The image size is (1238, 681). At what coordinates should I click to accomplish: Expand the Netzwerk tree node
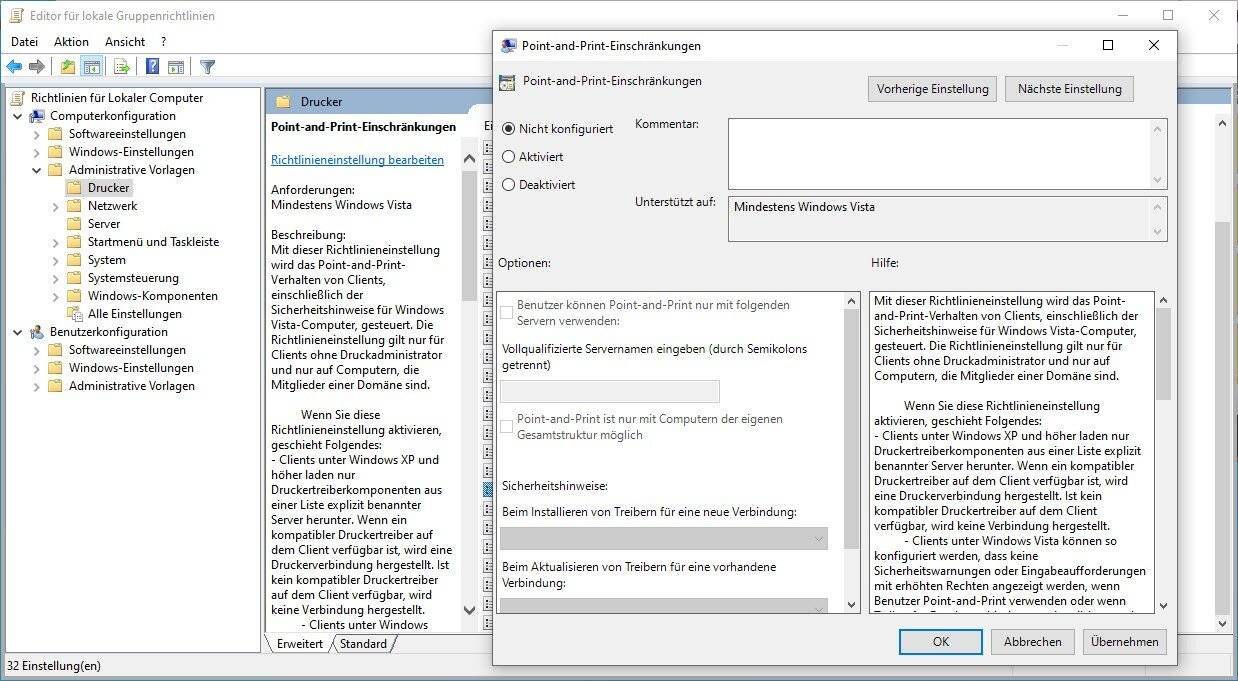tap(56, 206)
